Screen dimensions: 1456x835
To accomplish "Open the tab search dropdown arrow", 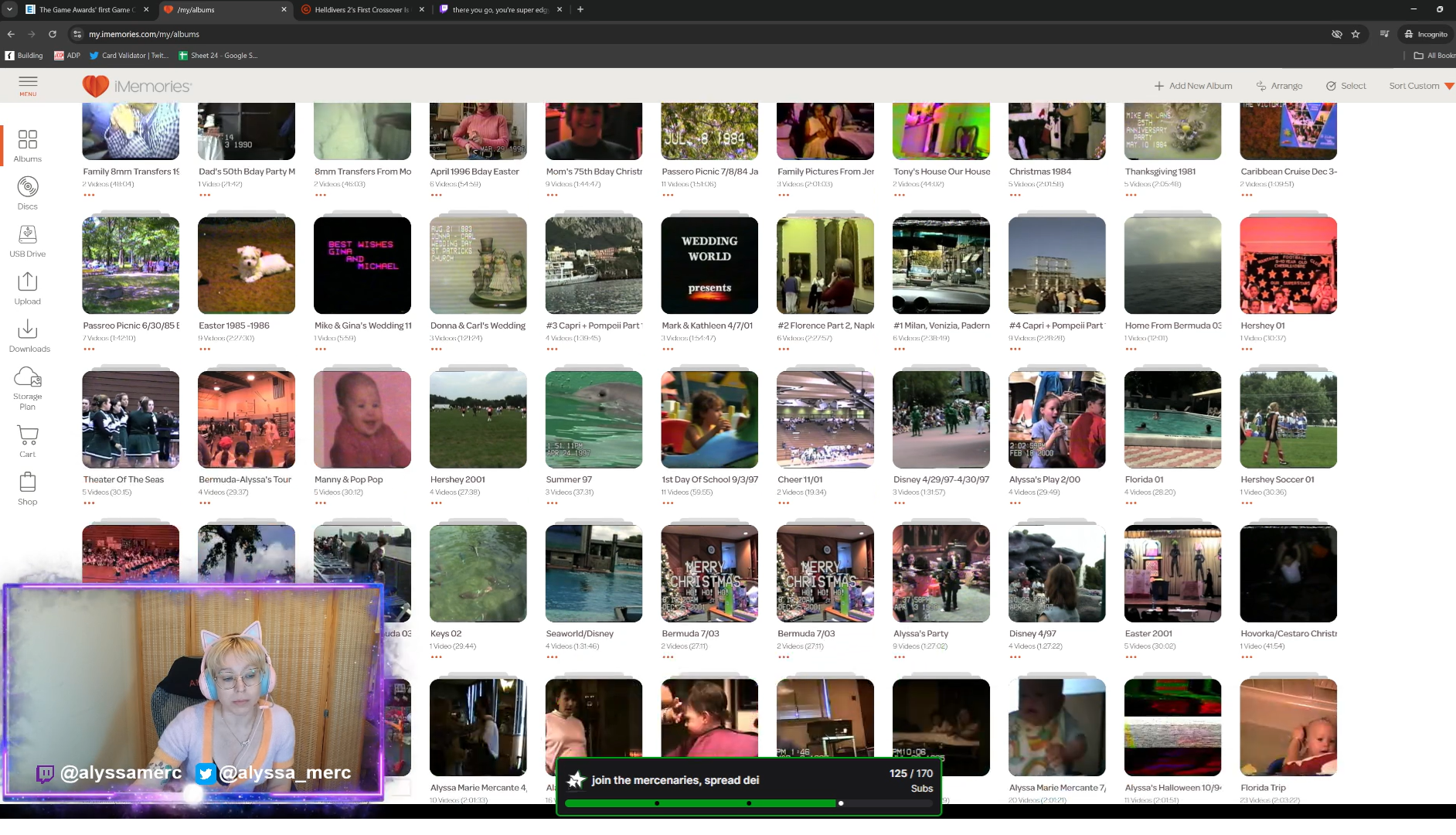I will click(x=9, y=9).
